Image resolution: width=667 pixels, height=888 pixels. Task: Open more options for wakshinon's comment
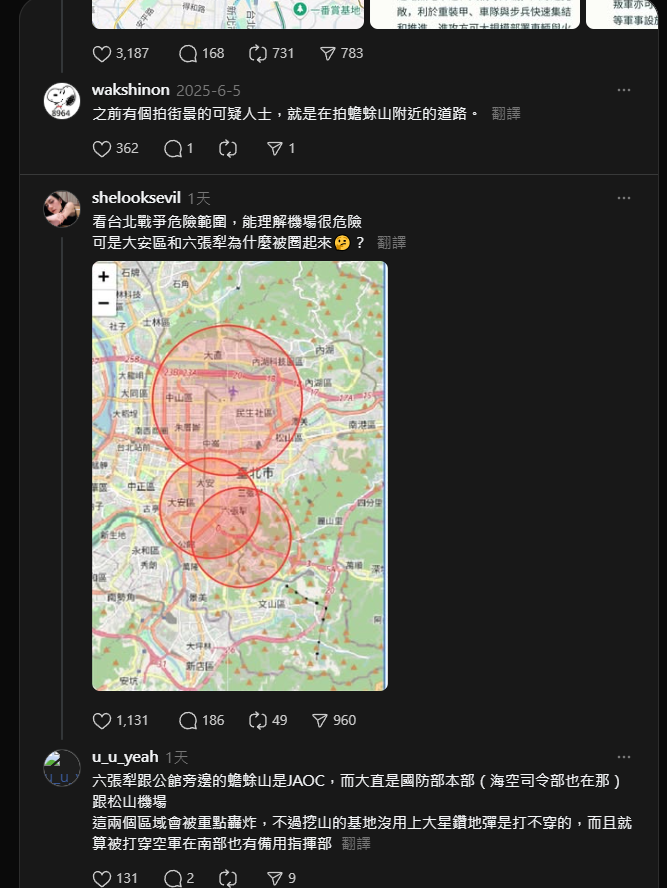[x=624, y=90]
